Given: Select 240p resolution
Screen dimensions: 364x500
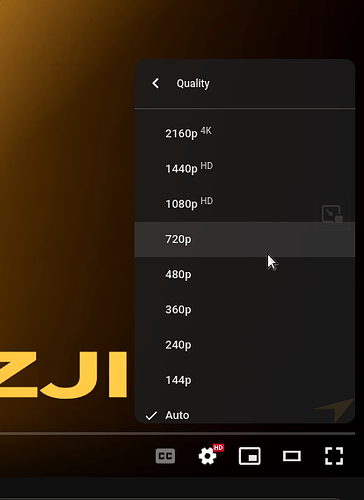Looking at the screenshot, I should [x=245, y=345].
